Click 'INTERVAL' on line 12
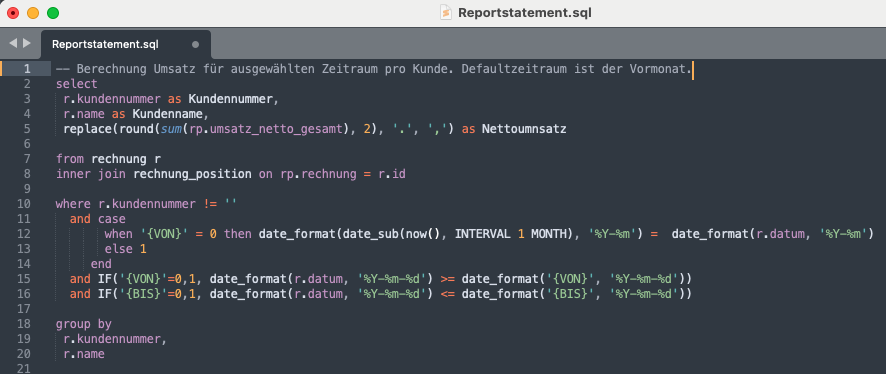Viewport: 886px width, 374px height. (482, 233)
